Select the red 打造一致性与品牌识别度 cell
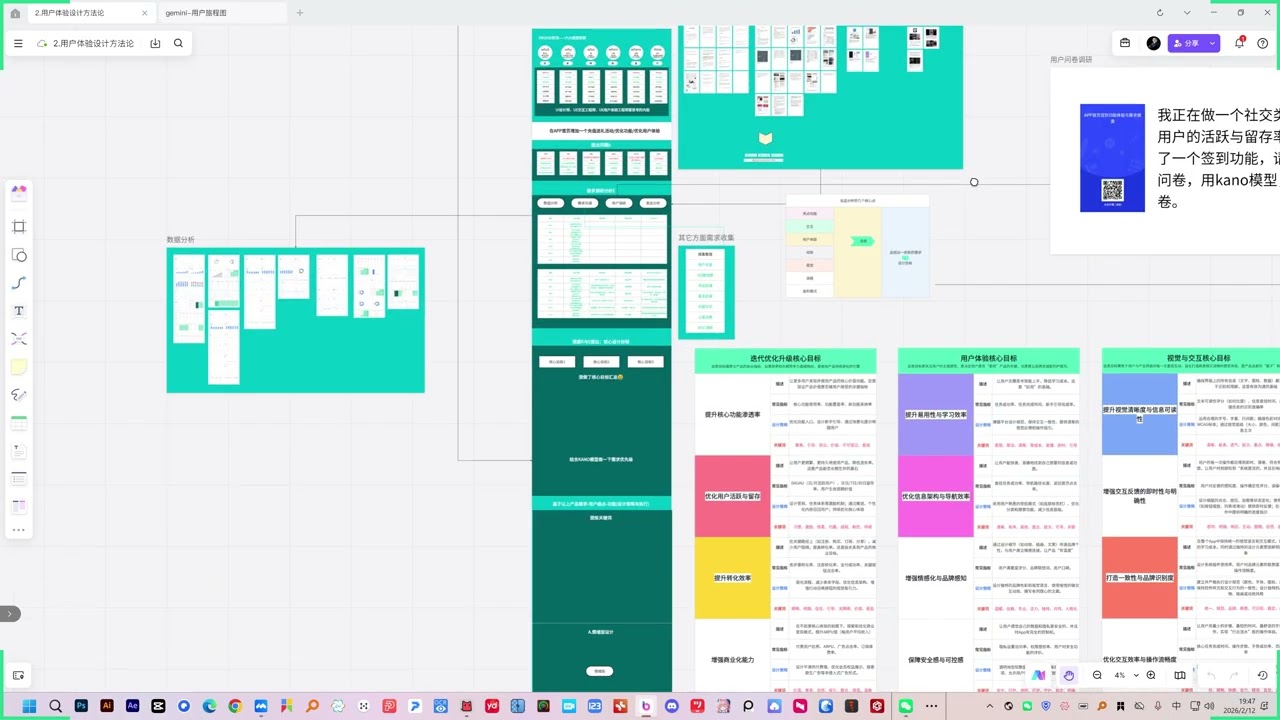Image resolution: width=1280 pixels, height=720 pixels. [x=1139, y=578]
